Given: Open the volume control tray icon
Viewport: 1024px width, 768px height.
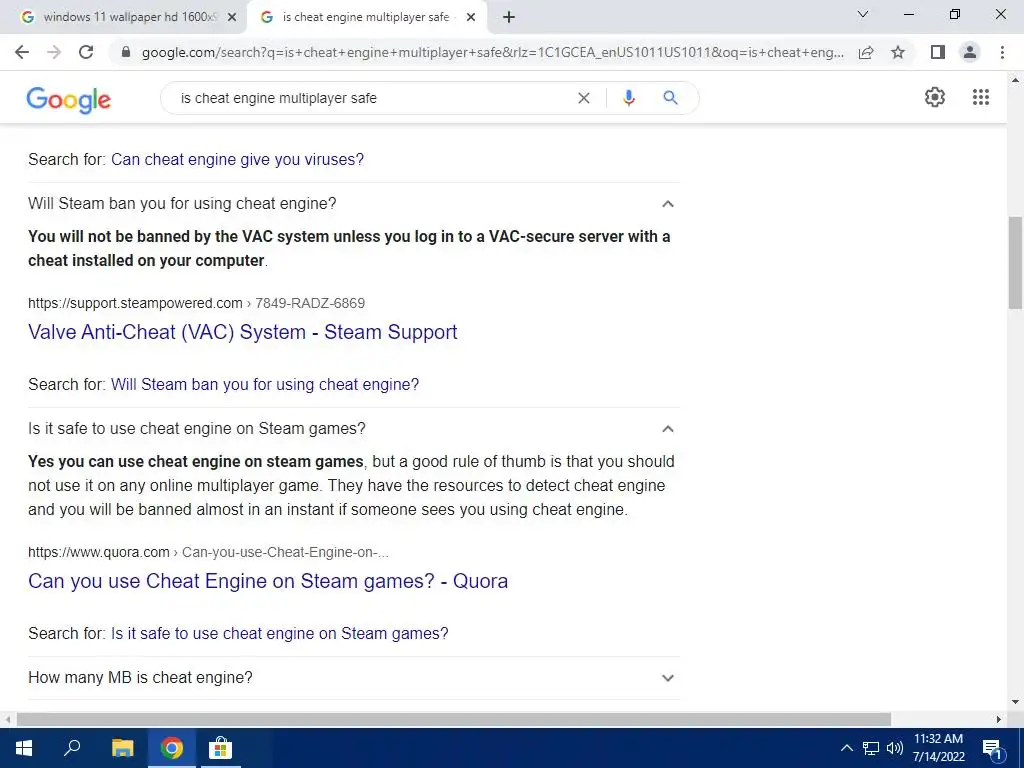Looking at the screenshot, I should coord(895,748).
